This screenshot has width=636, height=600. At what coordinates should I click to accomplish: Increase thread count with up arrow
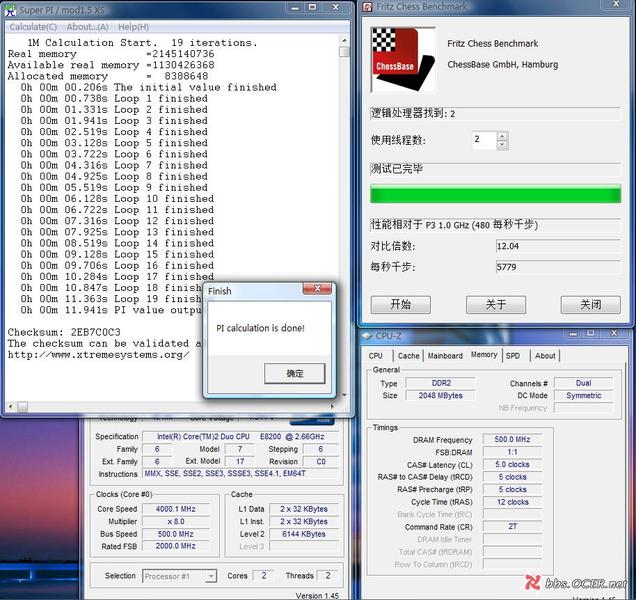(x=502, y=136)
